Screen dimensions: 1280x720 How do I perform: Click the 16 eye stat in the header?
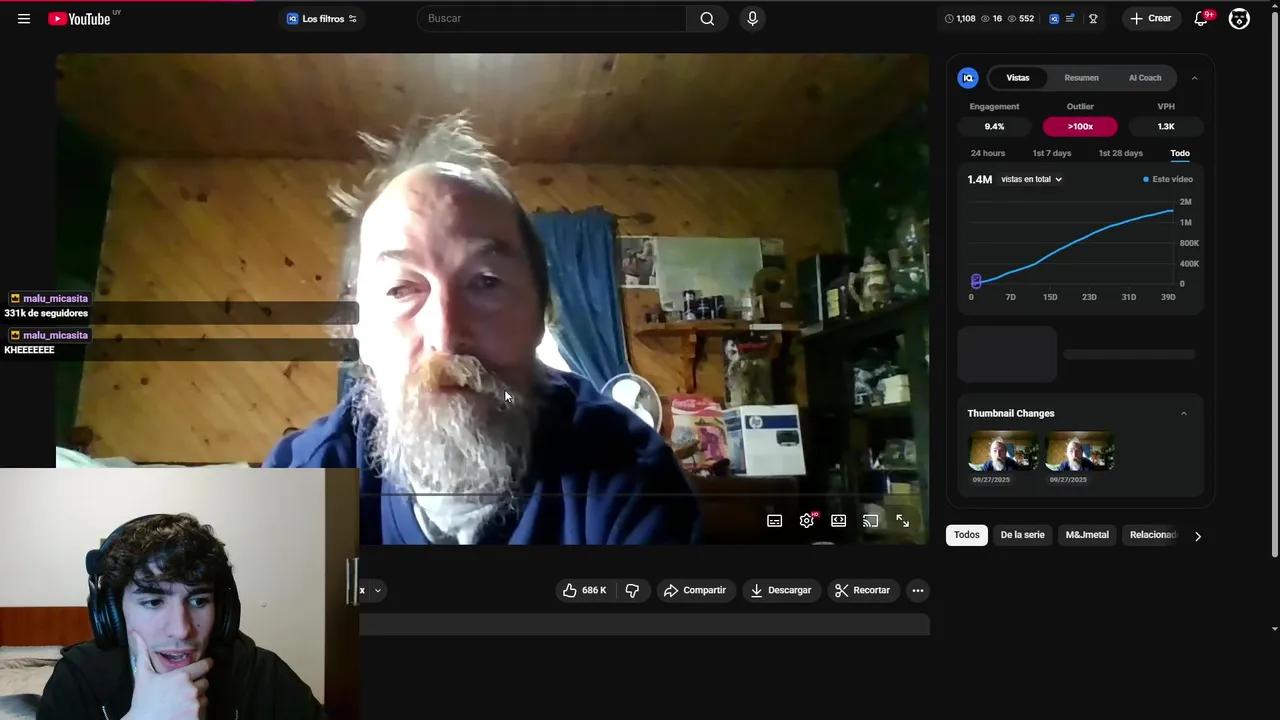(991, 18)
